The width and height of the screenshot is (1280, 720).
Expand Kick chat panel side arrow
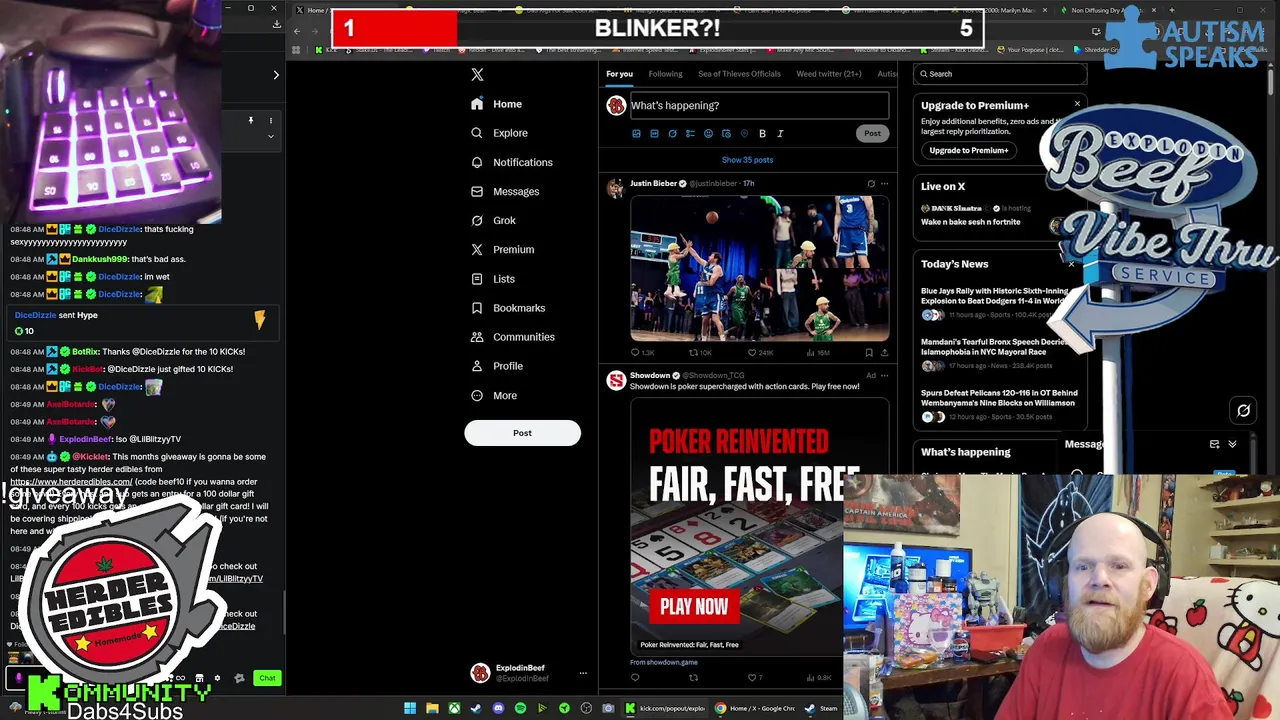click(x=276, y=75)
